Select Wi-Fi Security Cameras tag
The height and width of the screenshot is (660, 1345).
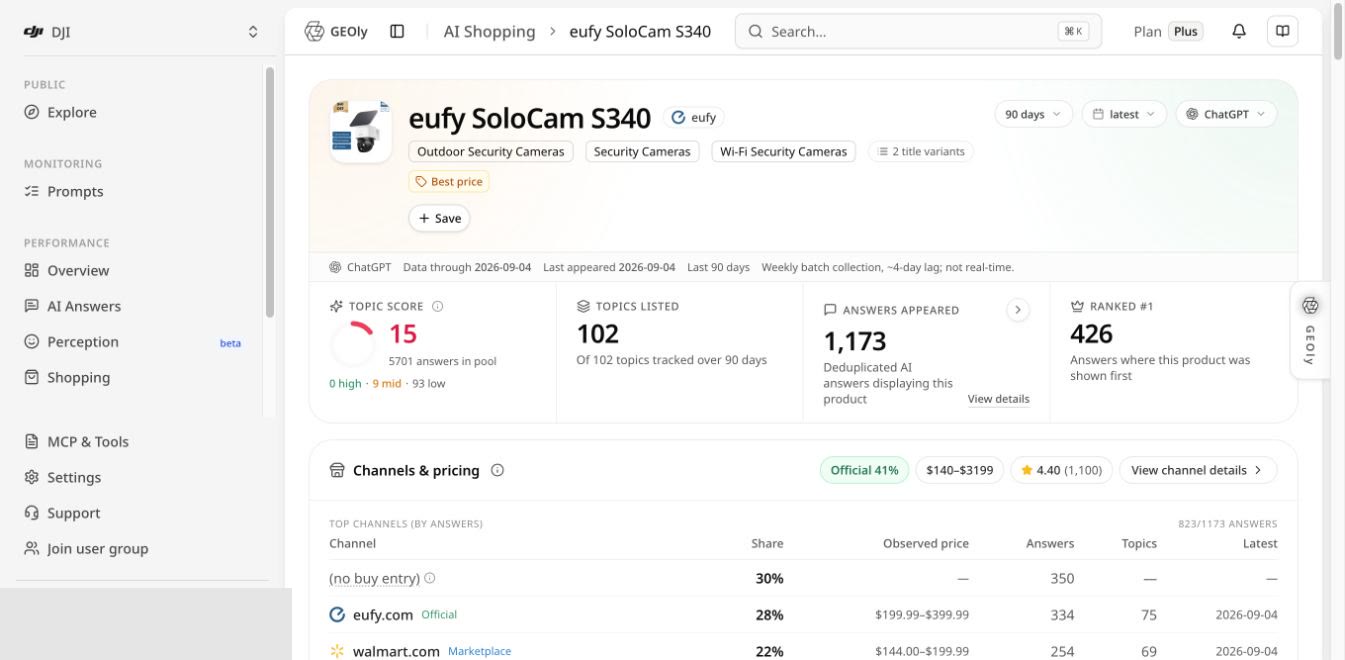tap(784, 152)
